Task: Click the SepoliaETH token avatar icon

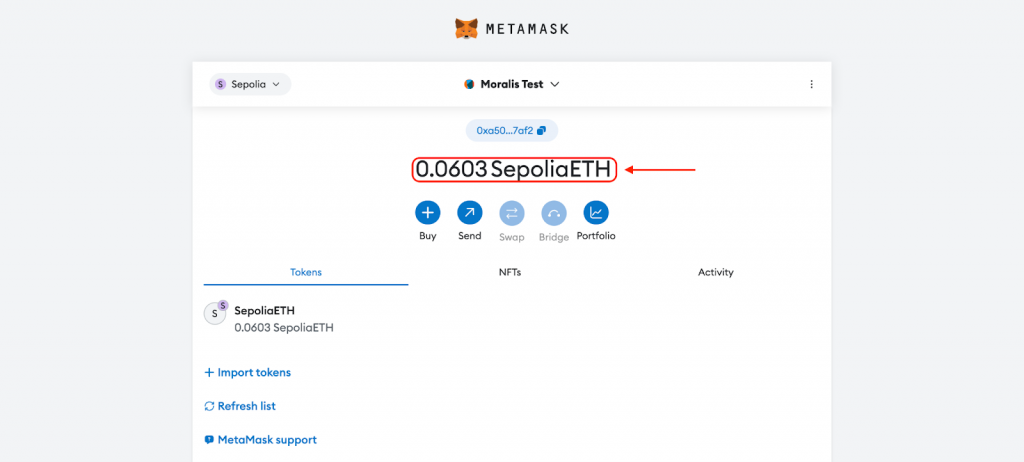Action: (216, 312)
